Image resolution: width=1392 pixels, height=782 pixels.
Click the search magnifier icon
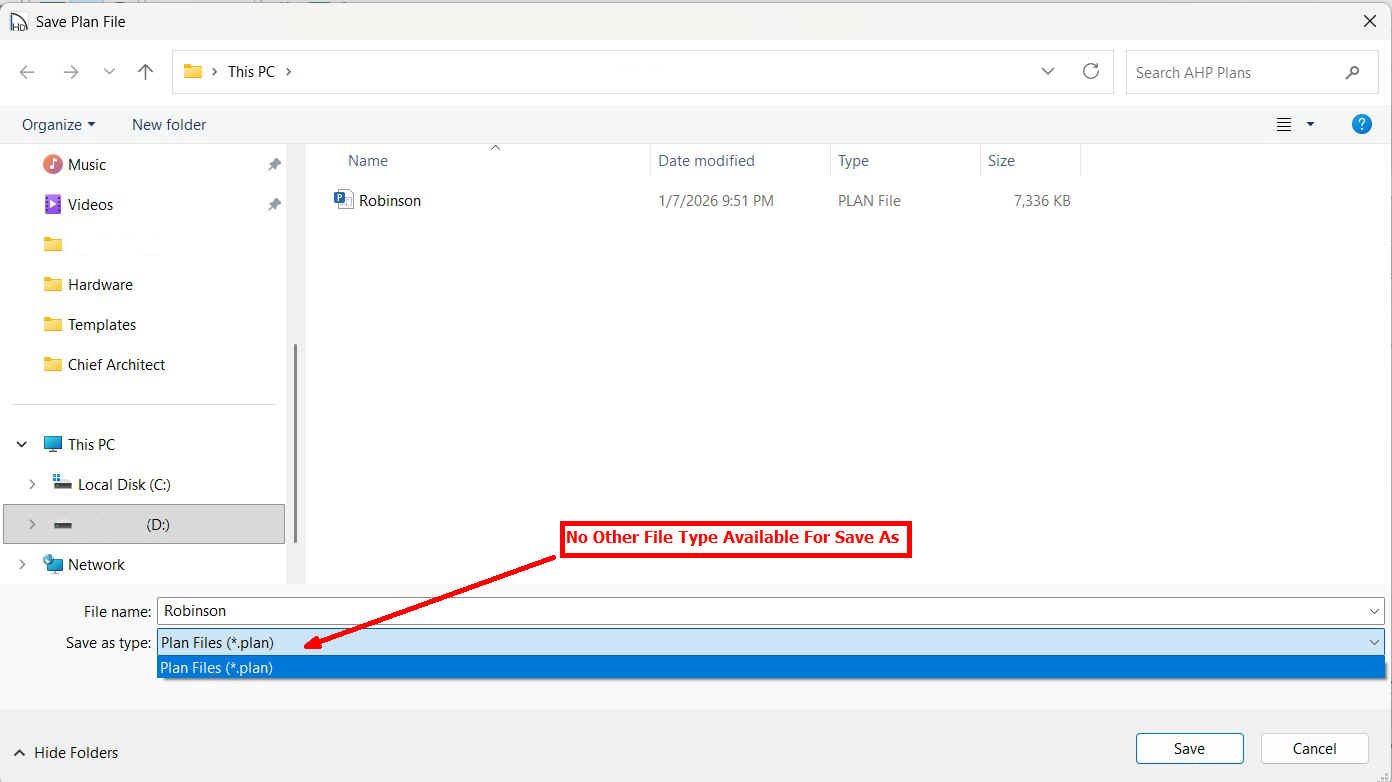1352,72
